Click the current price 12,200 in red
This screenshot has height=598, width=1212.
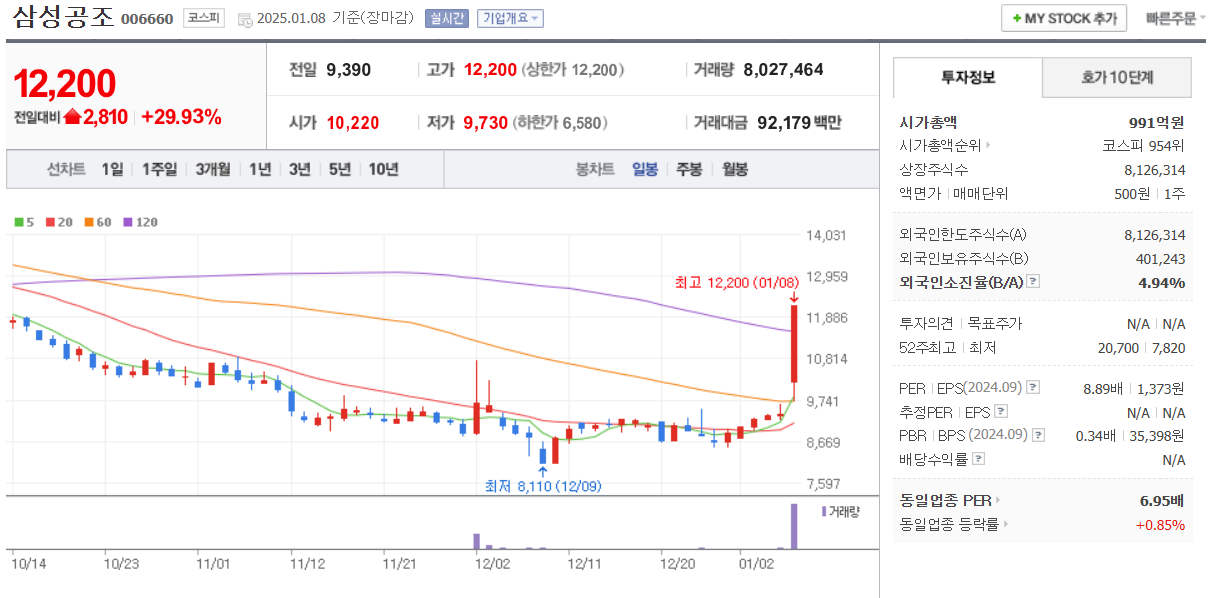pos(65,84)
